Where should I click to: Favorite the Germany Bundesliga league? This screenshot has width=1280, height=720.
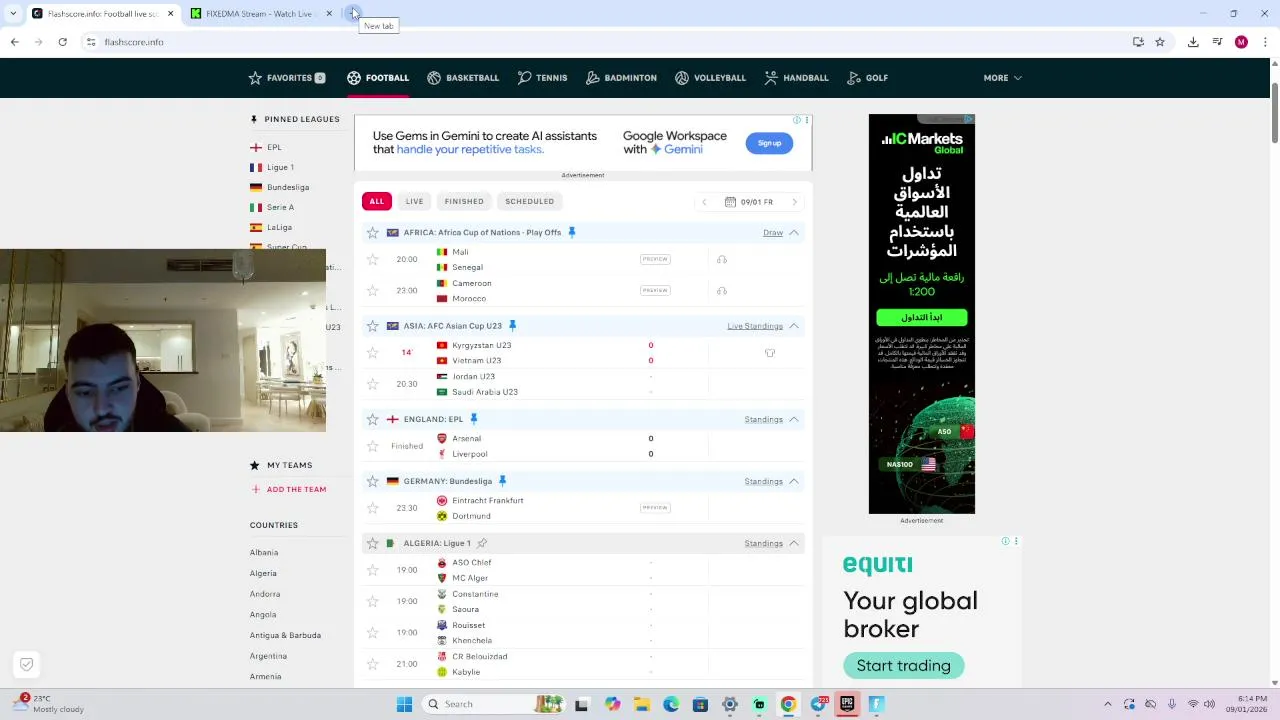[x=373, y=481]
